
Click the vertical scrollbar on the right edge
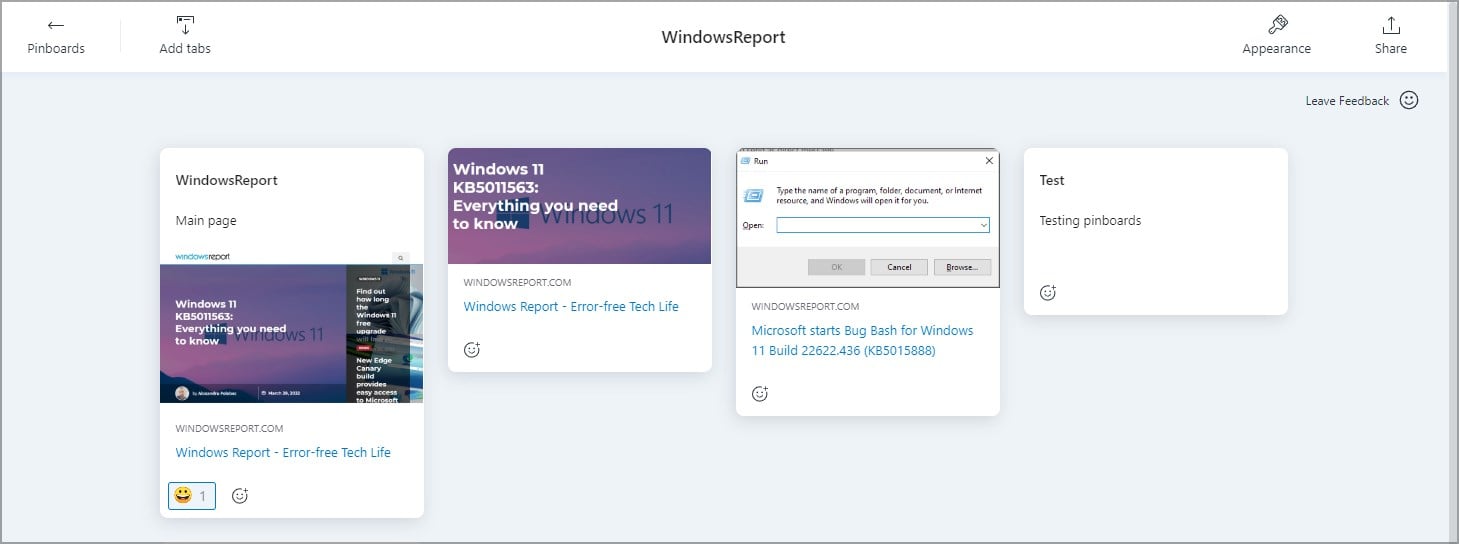(x=1452, y=272)
